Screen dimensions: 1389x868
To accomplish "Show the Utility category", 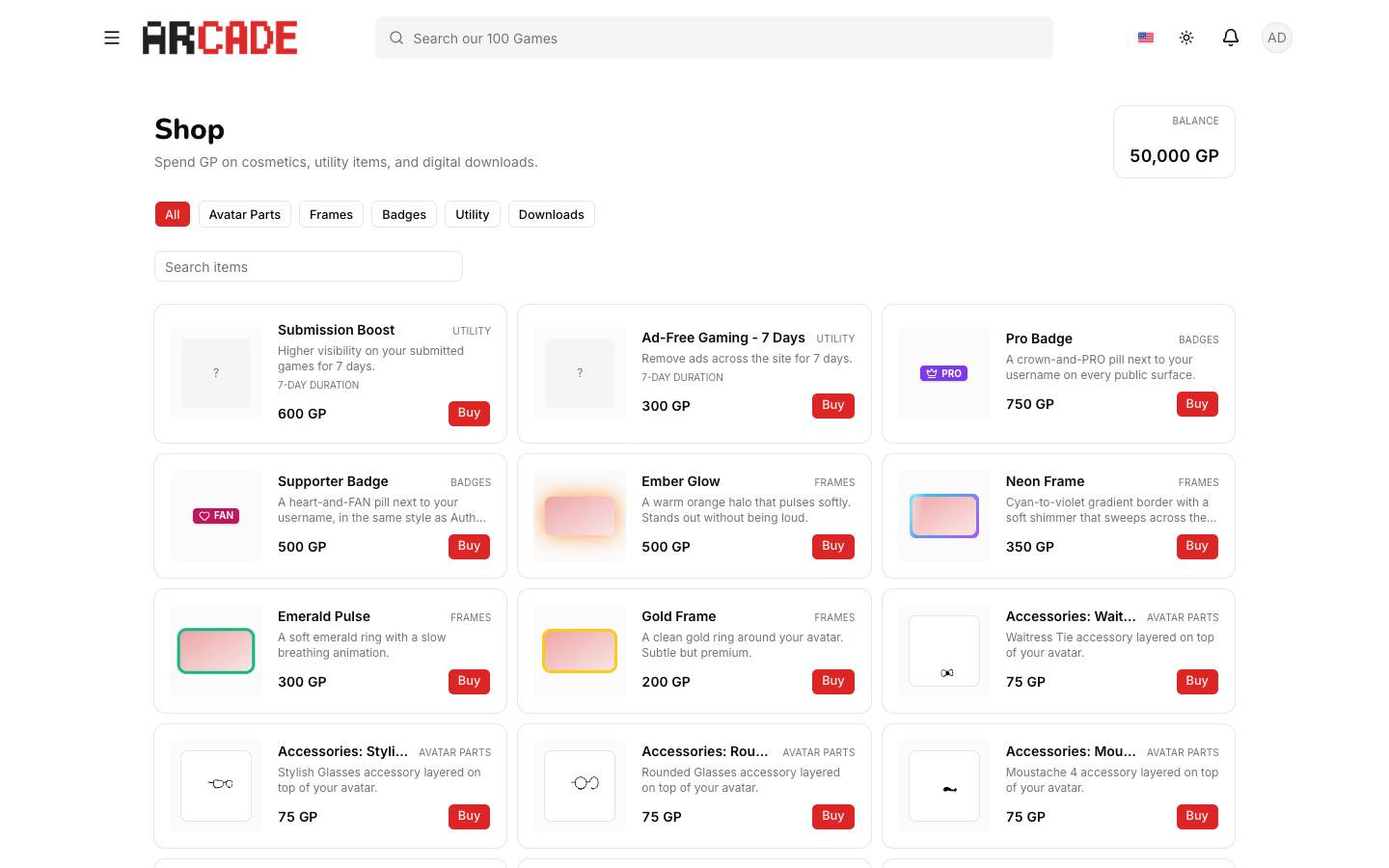I will 473,214.
